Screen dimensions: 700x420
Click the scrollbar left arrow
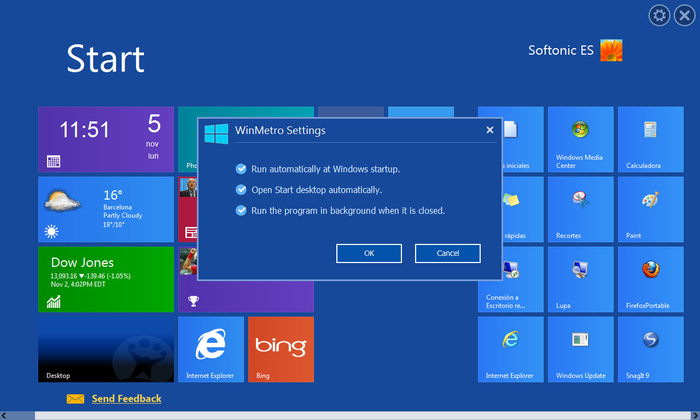click(4, 416)
